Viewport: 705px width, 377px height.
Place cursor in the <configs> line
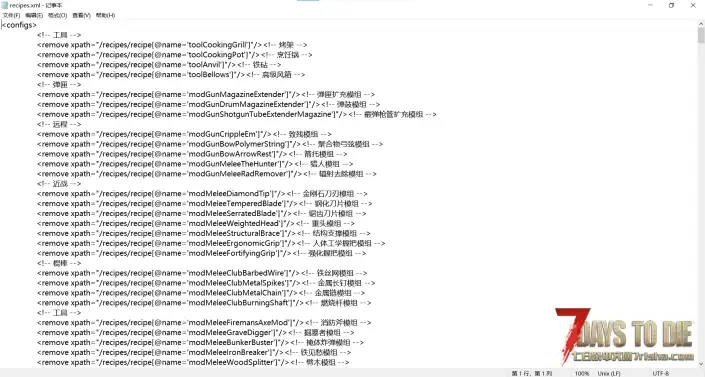(x=19, y=25)
